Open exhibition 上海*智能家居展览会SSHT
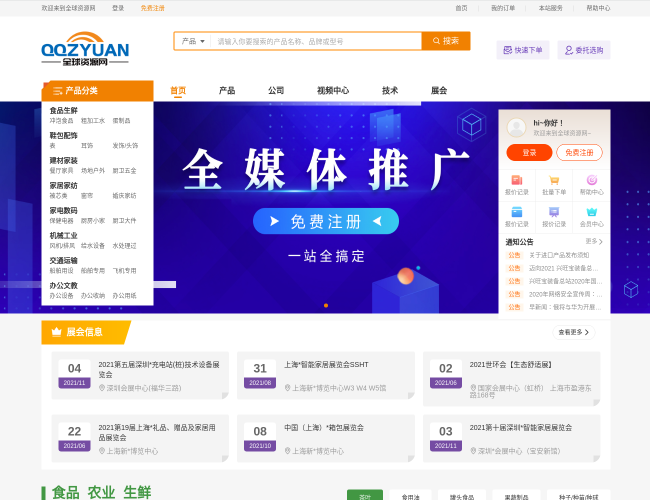Viewport: 650px width, 500px height. click(x=326, y=365)
